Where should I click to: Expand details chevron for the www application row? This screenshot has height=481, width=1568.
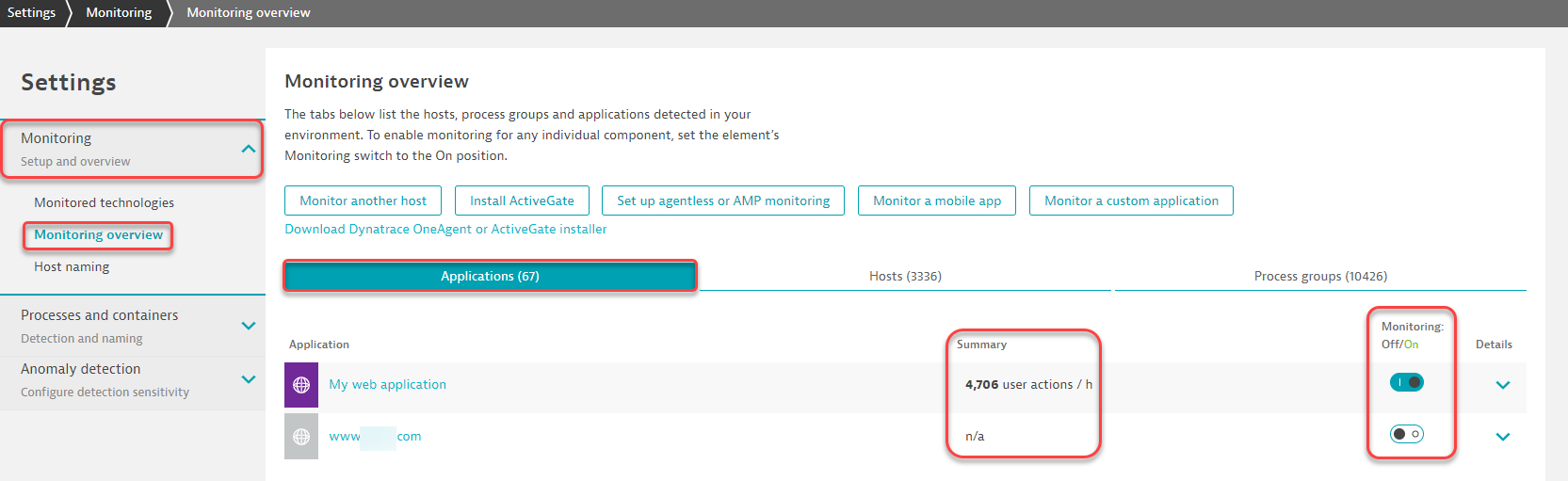point(1502,437)
